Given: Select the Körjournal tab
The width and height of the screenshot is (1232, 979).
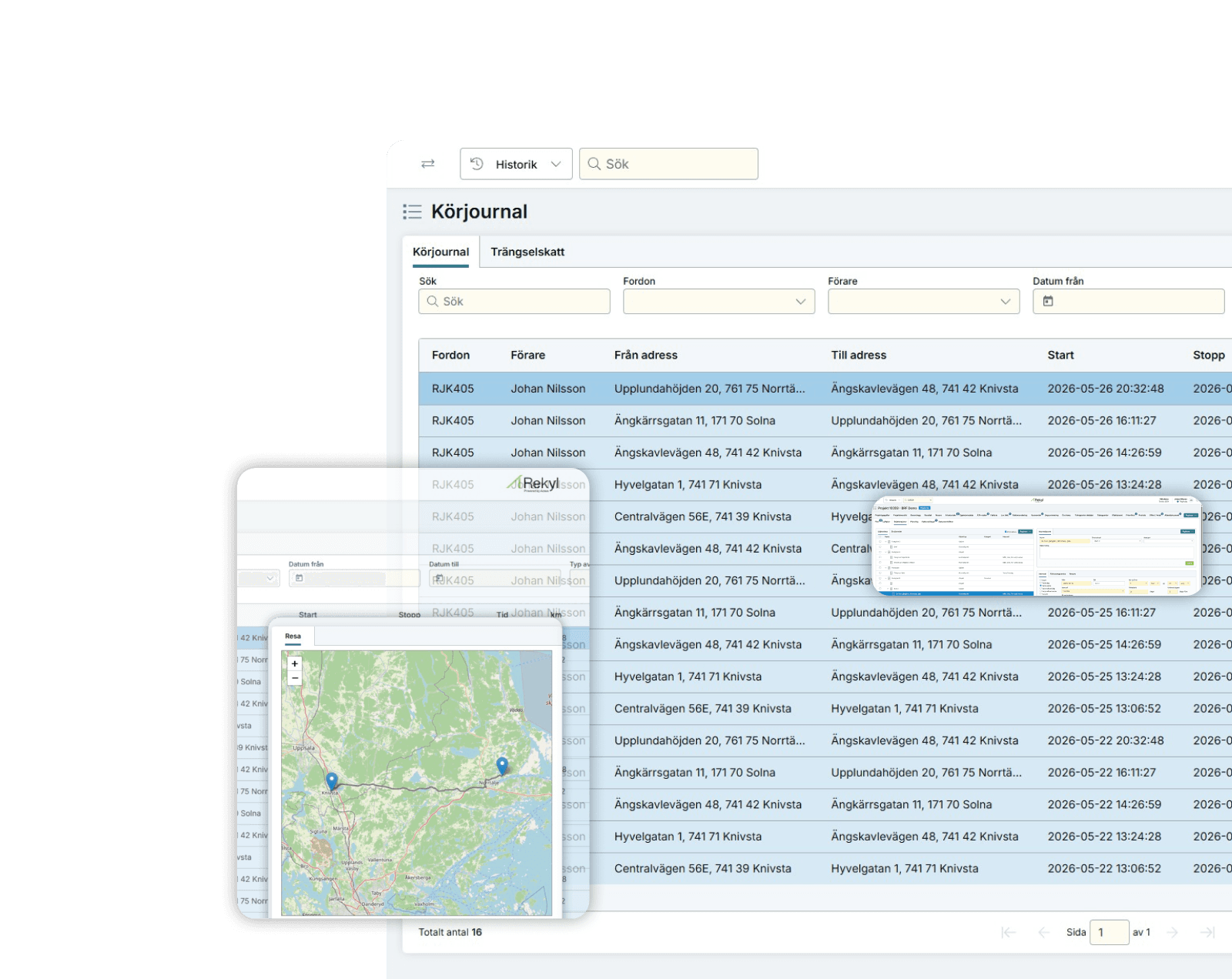Looking at the screenshot, I should 440,252.
